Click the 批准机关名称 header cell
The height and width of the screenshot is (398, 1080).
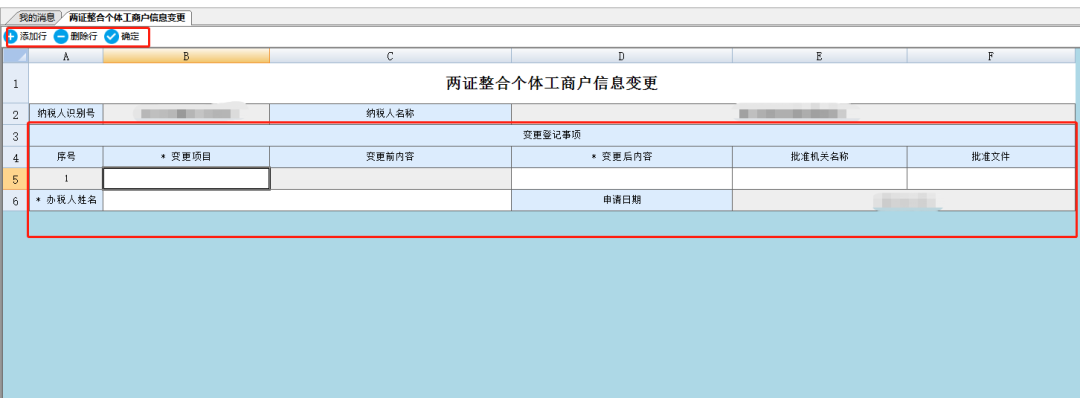[x=820, y=157]
